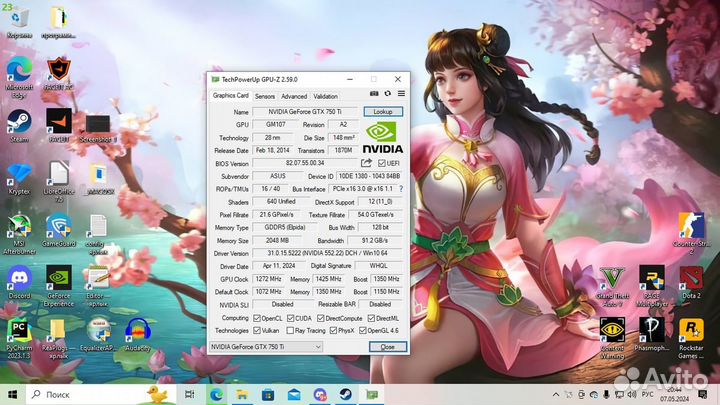Image resolution: width=720 pixels, height=405 pixels.
Task: Switch to the Graphics Card tab
Action: [231, 96]
